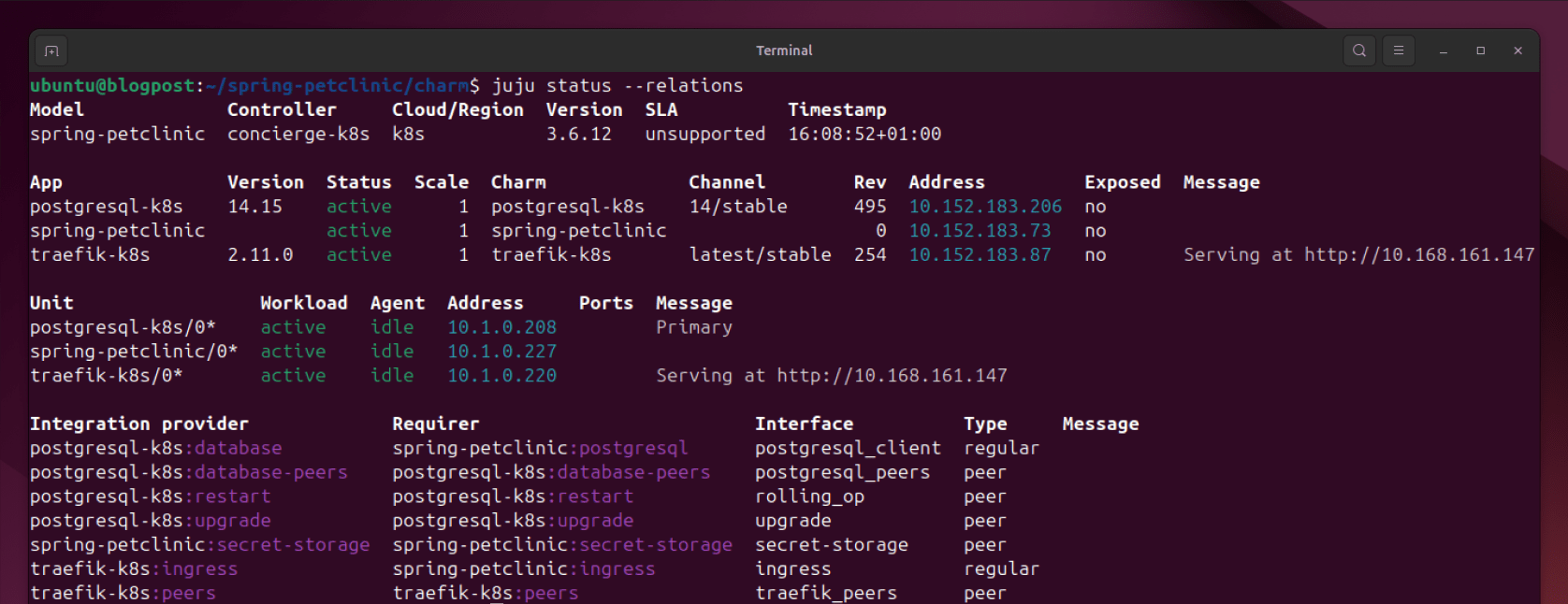Select provider 'spring-petclinic:secret-storage'

click(200, 545)
